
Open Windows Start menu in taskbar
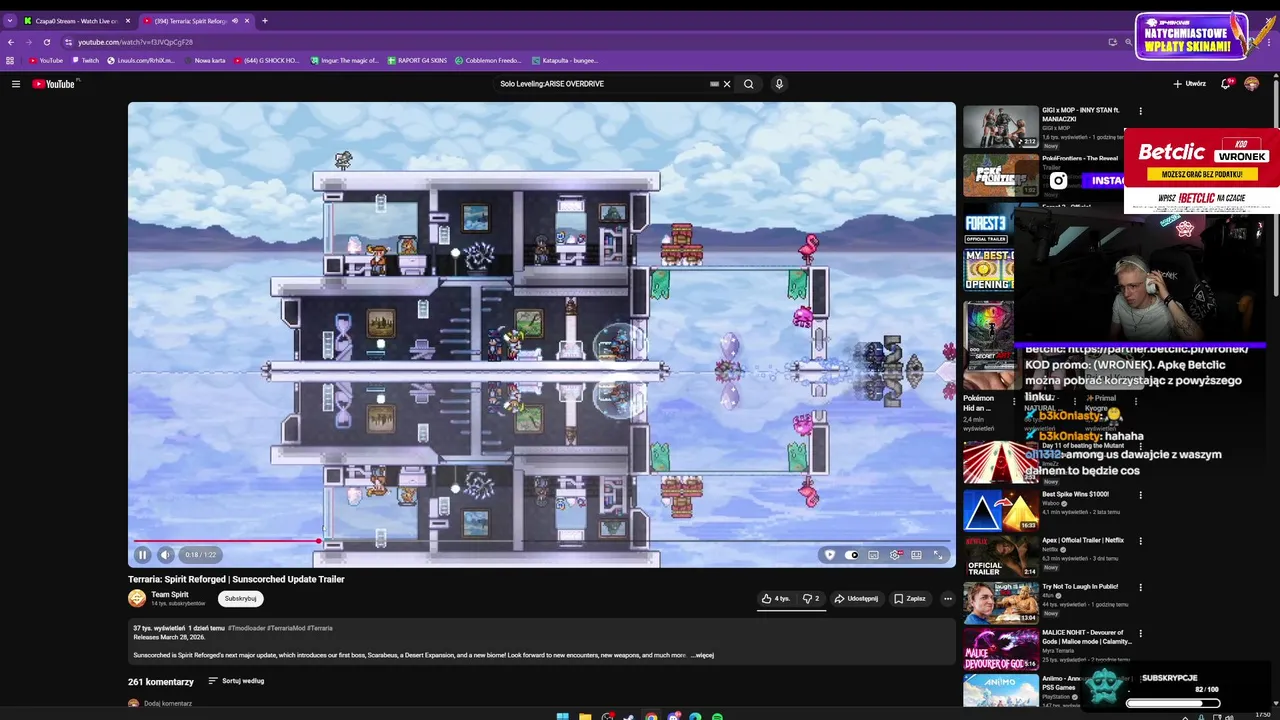[x=562, y=716]
